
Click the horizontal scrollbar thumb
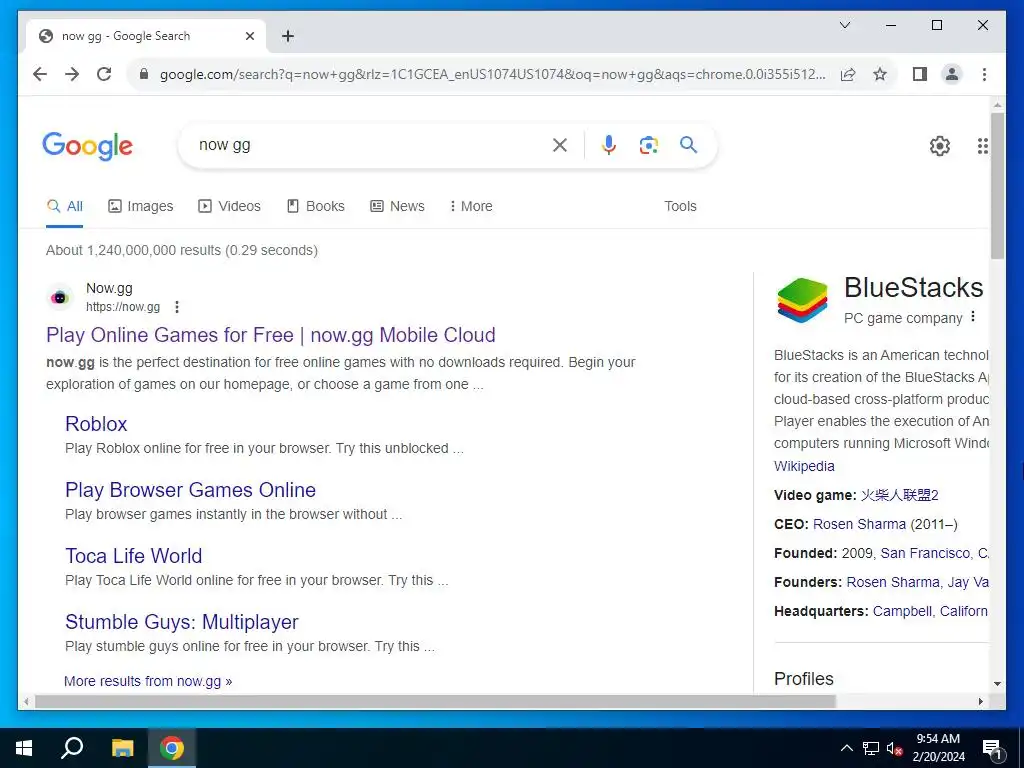[x=435, y=701]
